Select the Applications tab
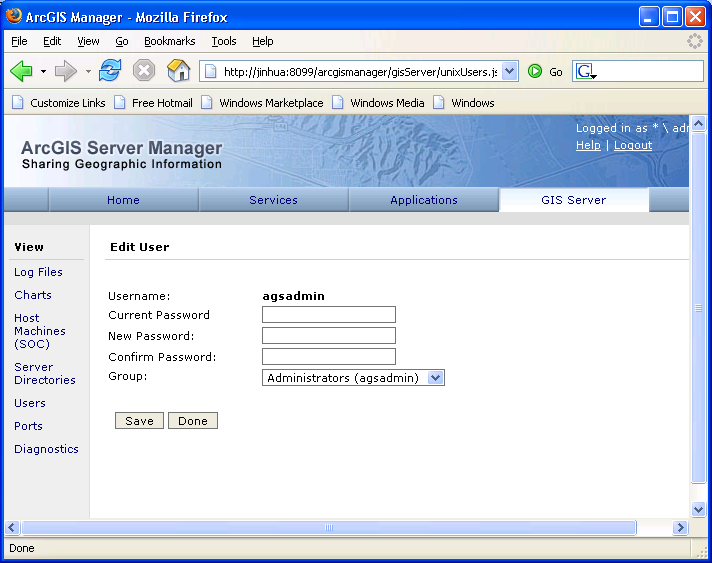Viewport: 712px width, 563px height. tap(424, 200)
